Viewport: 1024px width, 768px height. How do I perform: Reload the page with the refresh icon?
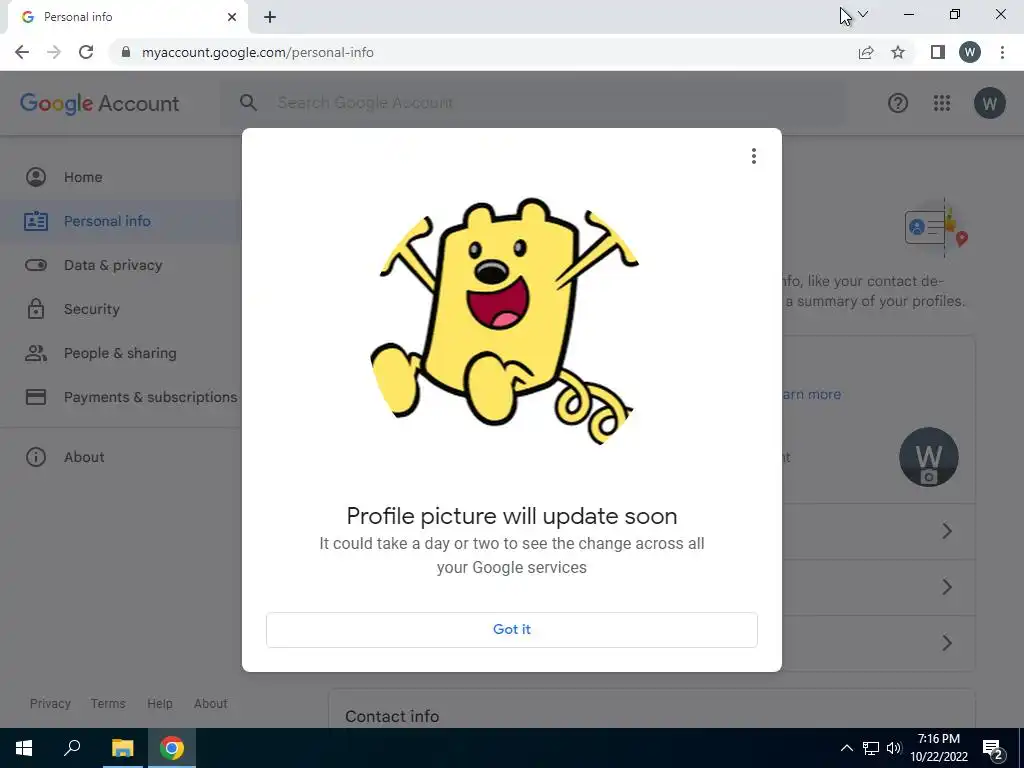pyautogui.click(x=86, y=52)
